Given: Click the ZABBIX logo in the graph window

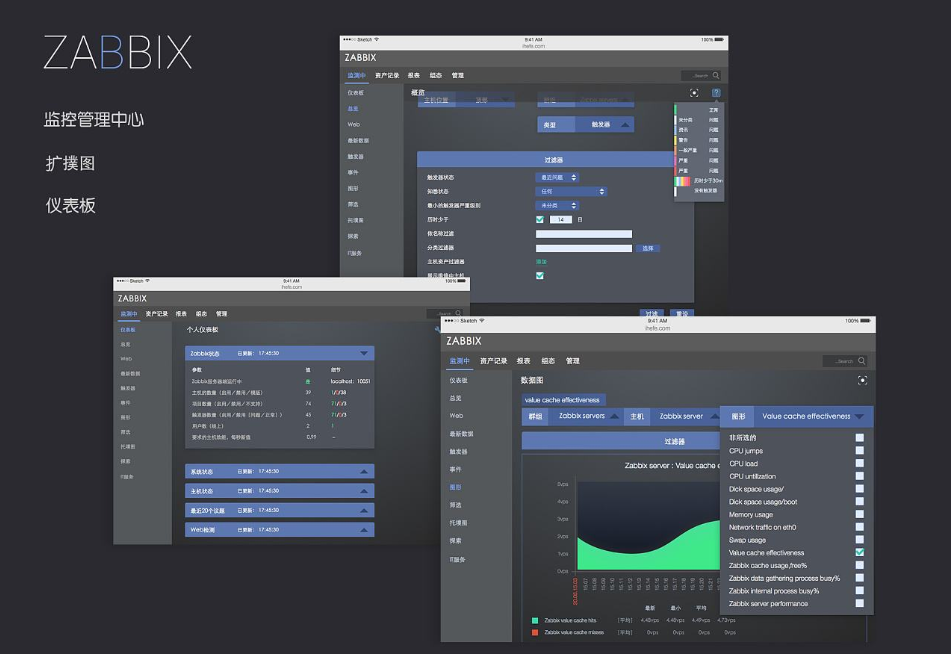Looking at the screenshot, I should pyautogui.click(x=464, y=341).
